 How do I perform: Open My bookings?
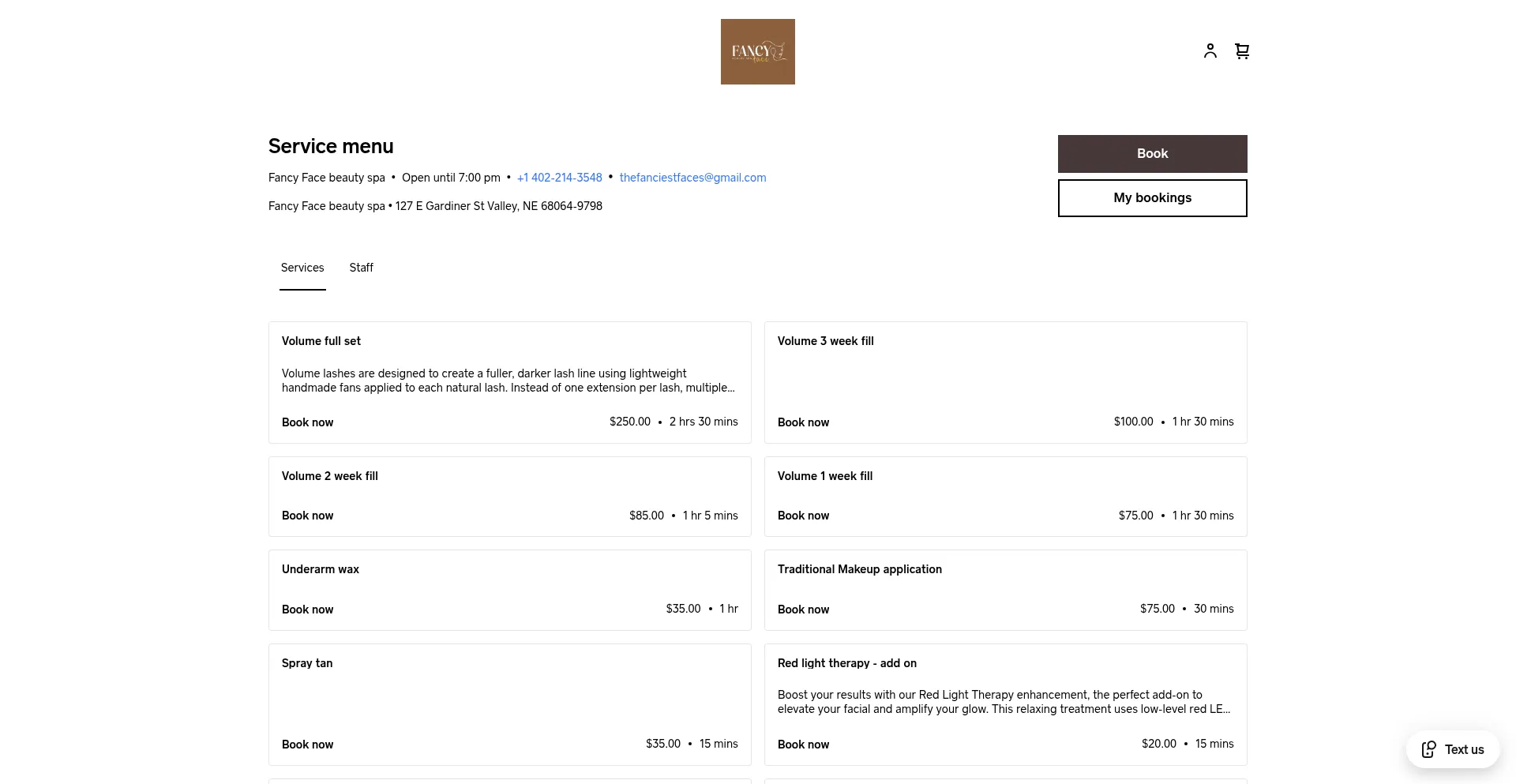(x=1153, y=198)
